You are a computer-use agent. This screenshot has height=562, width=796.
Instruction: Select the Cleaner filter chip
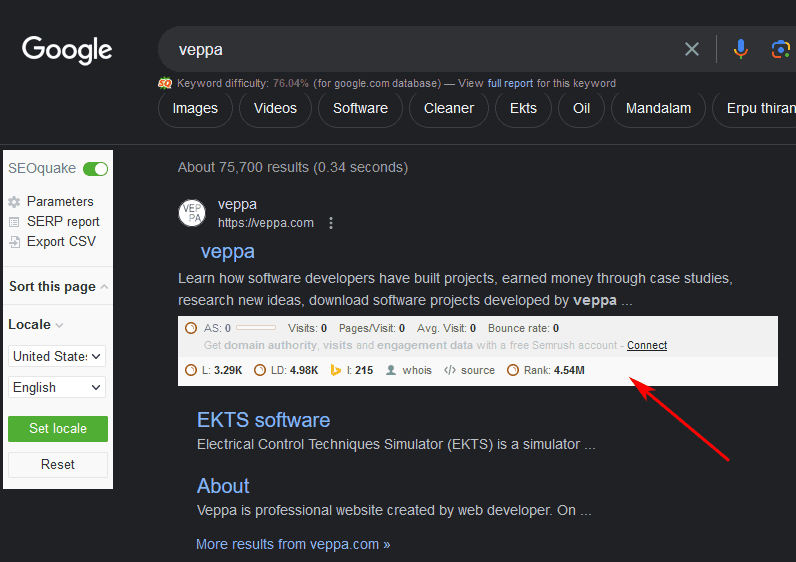tap(449, 109)
